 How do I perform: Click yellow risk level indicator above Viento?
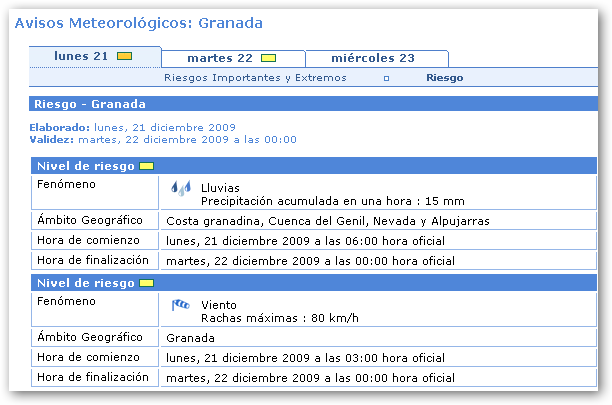[146, 284]
